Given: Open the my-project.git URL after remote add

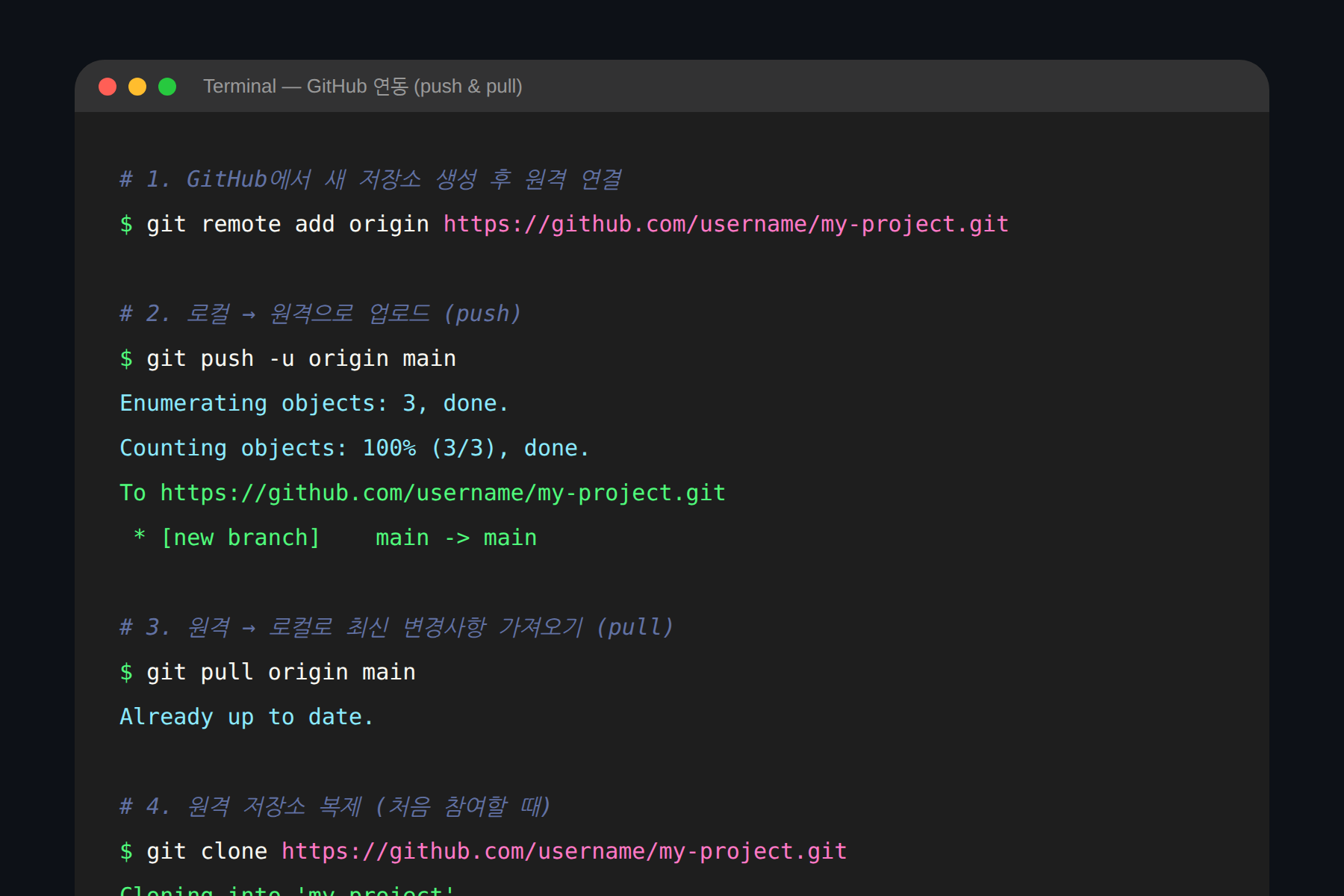Looking at the screenshot, I should tap(725, 224).
